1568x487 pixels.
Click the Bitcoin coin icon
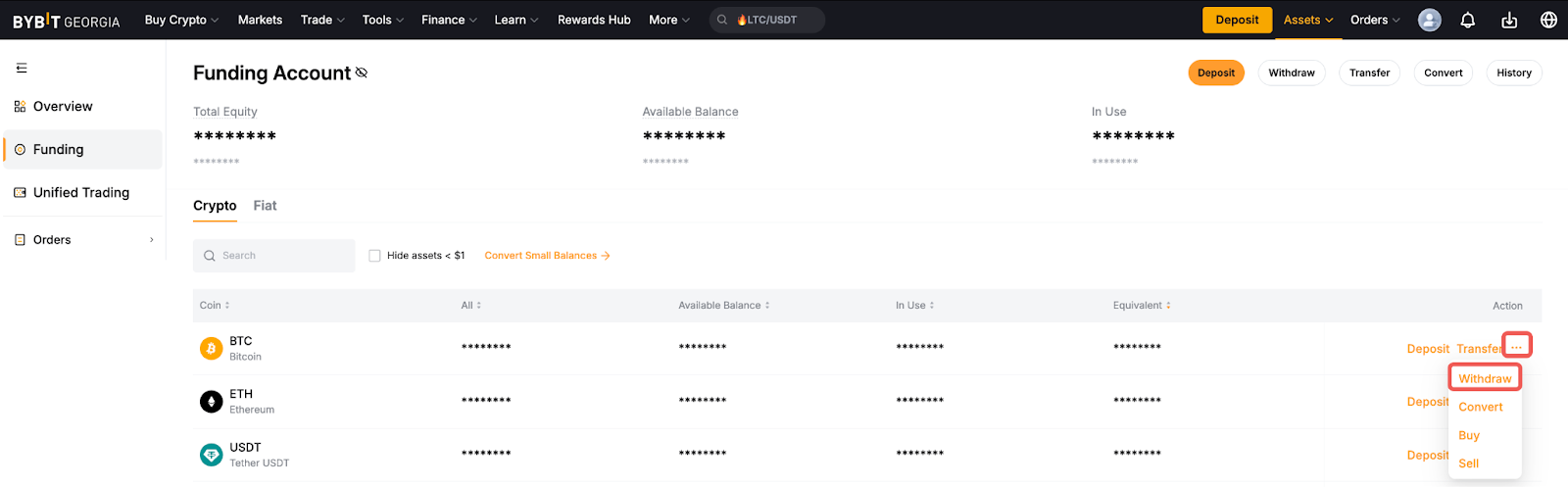click(x=211, y=348)
